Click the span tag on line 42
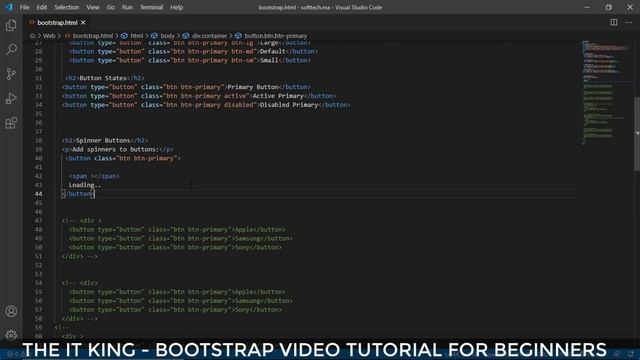 pyautogui.click(x=94, y=176)
